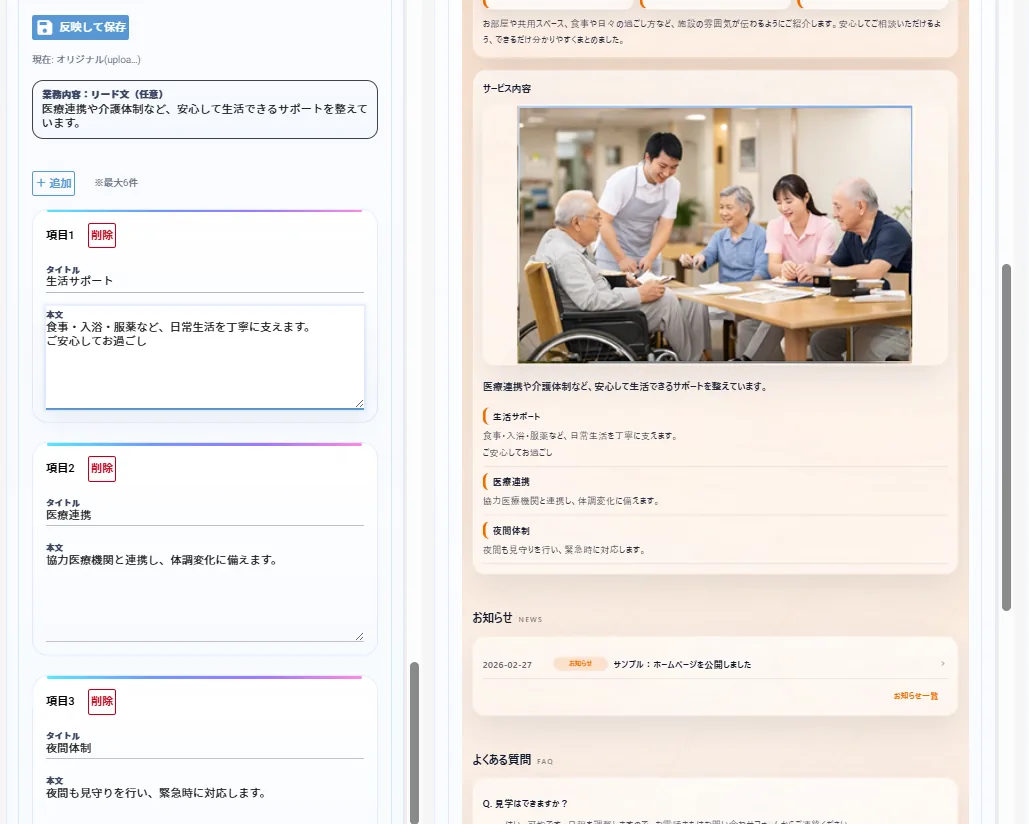The image size is (1029, 824).
Task: Click the サービス内容 heading in preview
Action: [507, 89]
